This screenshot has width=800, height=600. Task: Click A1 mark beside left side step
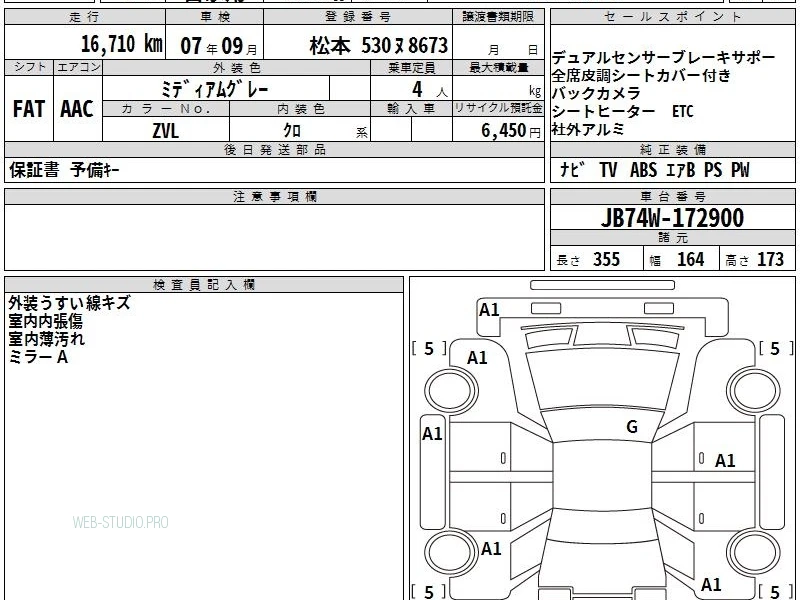432,434
